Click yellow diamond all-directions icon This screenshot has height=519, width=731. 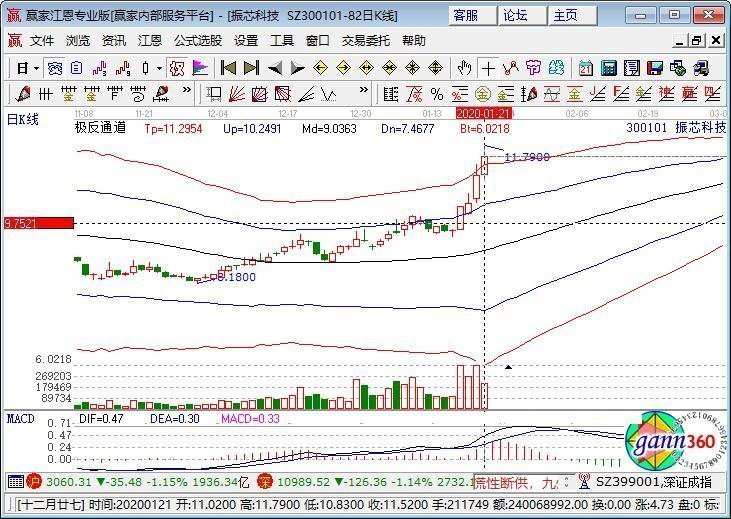(413, 69)
